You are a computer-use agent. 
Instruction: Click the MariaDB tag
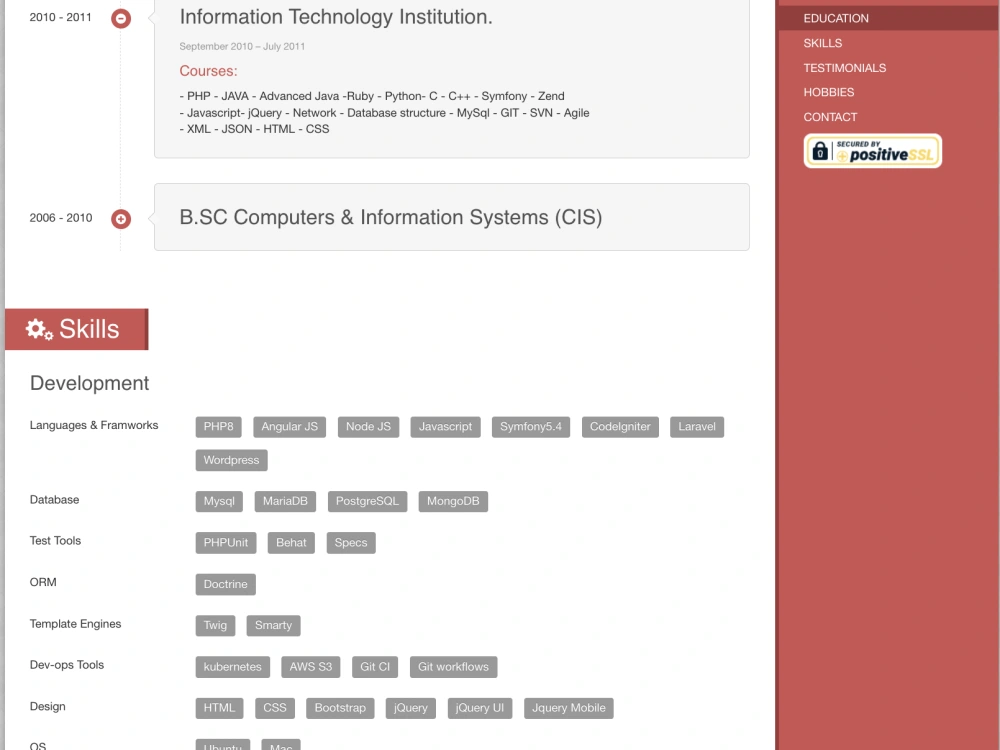[285, 501]
